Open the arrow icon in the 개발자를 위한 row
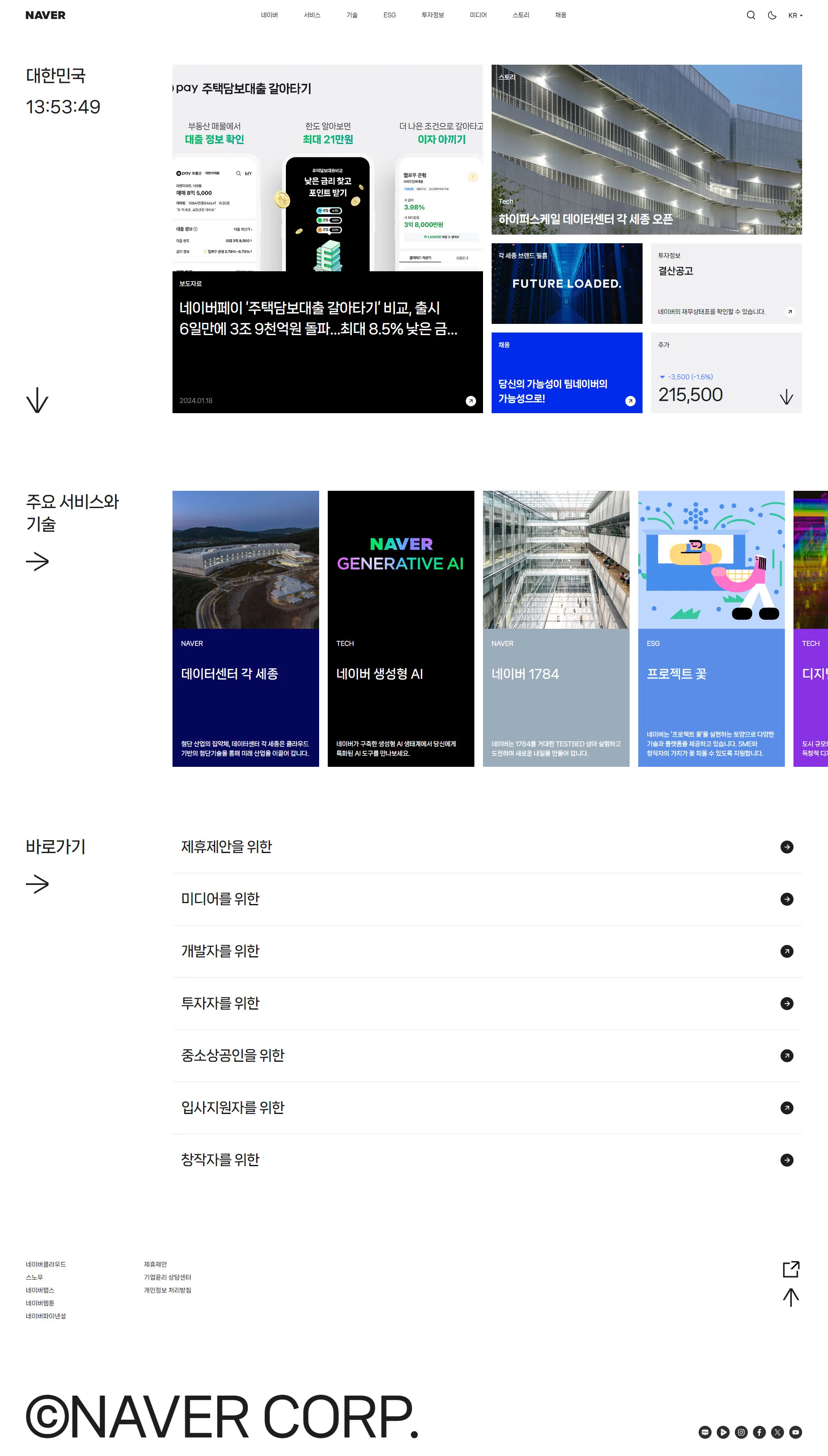Viewport: 828px width, 1456px height. pyautogui.click(x=787, y=952)
